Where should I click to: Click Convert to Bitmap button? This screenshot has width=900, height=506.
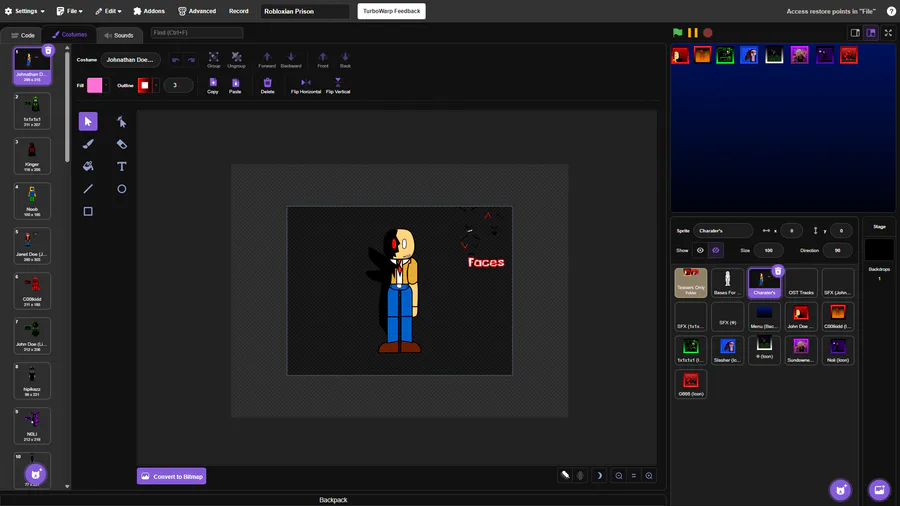(x=172, y=476)
